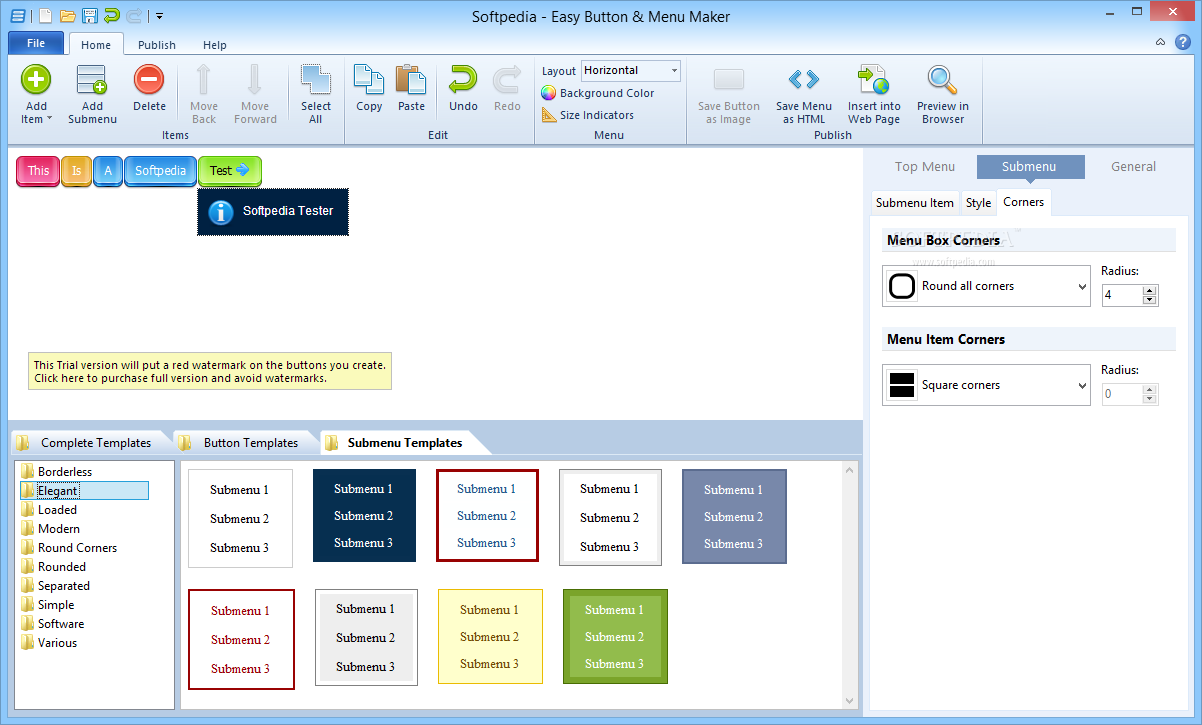Click the Add Item icon
1202x725 pixels.
click(36, 80)
